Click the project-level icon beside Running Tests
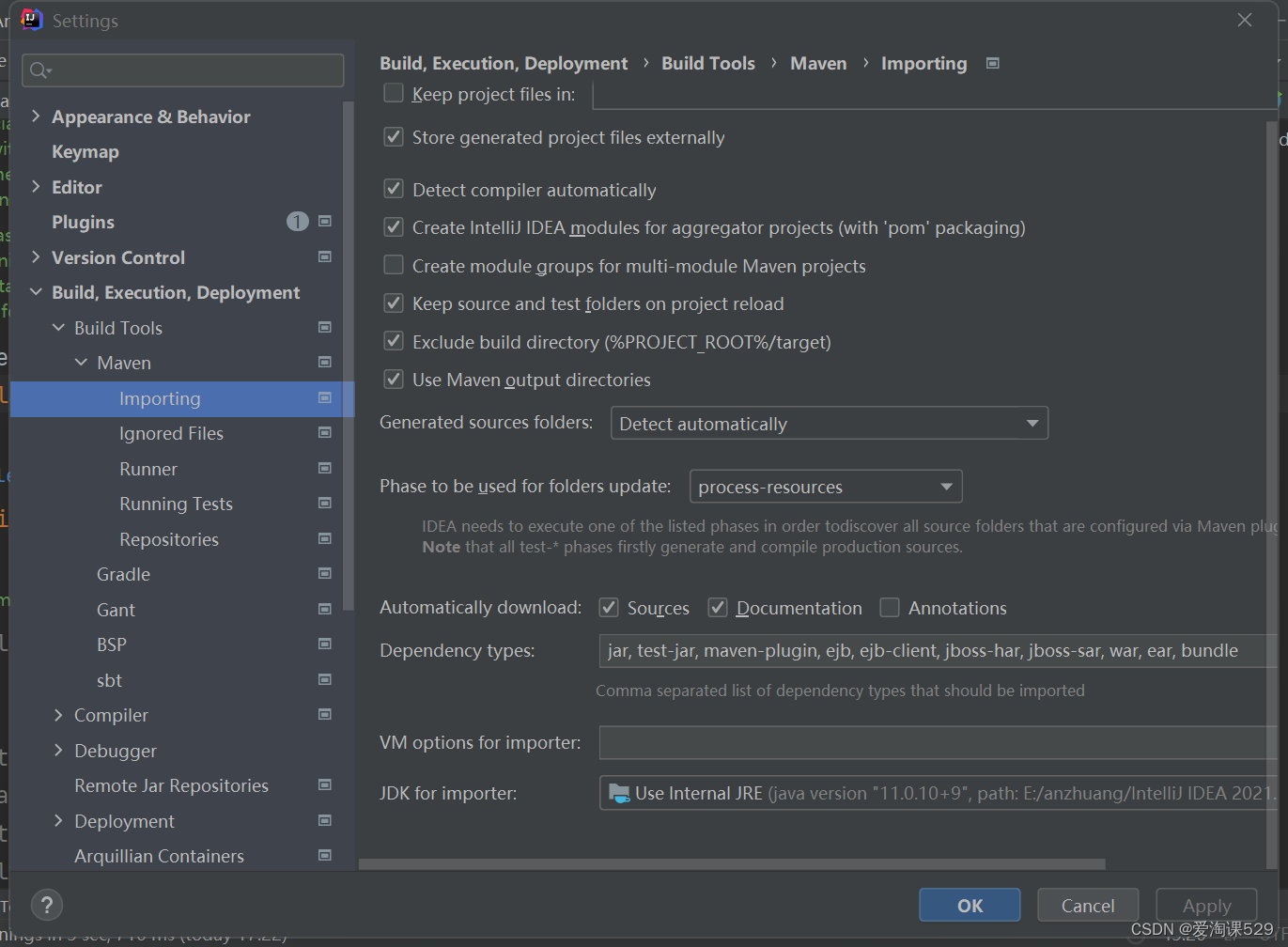Image resolution: width=1288 pixels, height=947 pixels. click(325, 504)
